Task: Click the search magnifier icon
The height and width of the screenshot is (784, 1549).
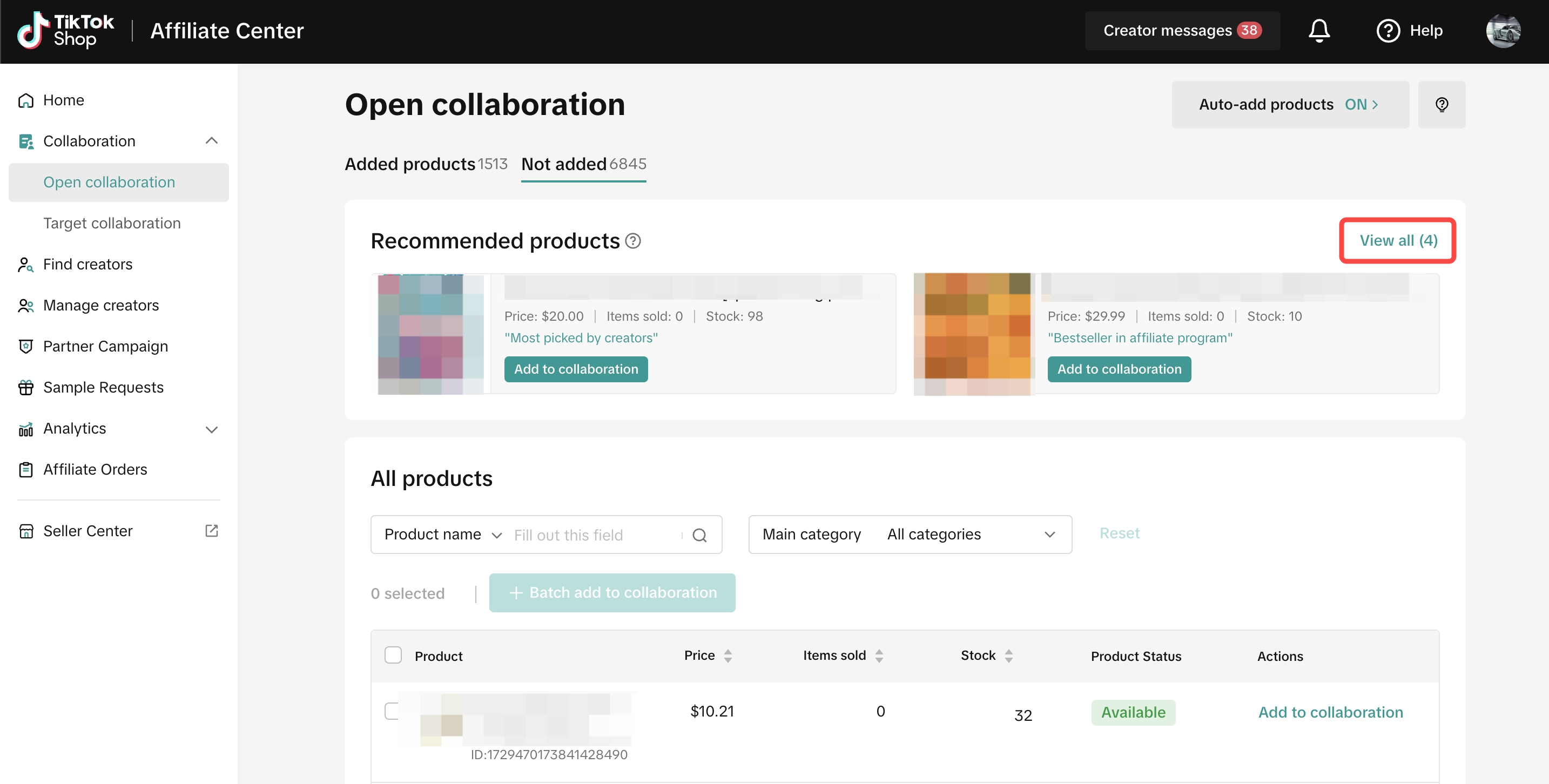Action: coord(699,535)
